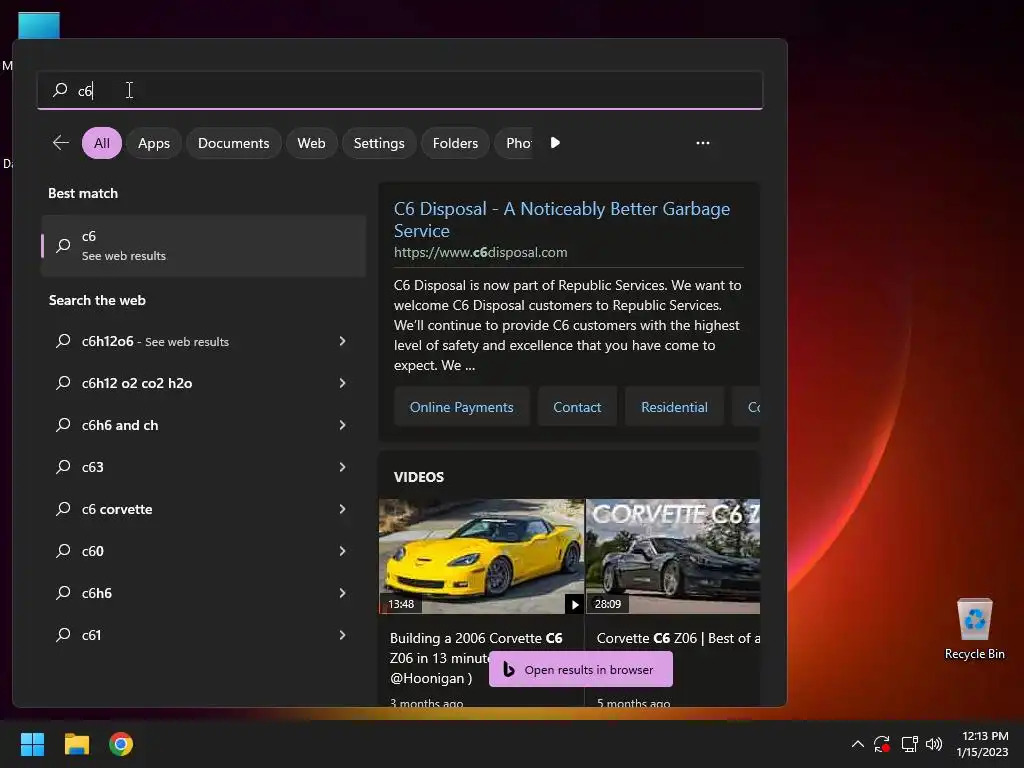
Task: Click magnifier icon beside c6h12o6 suggestion
Action: pyautogui.click(x=63, y=341)
